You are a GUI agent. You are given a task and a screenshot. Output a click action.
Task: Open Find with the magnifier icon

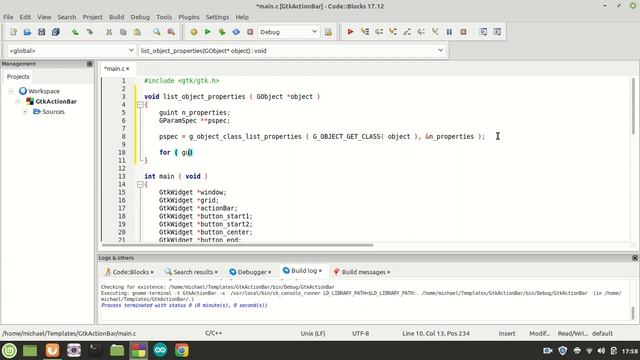pyautogui.click(x=157, y=32)
